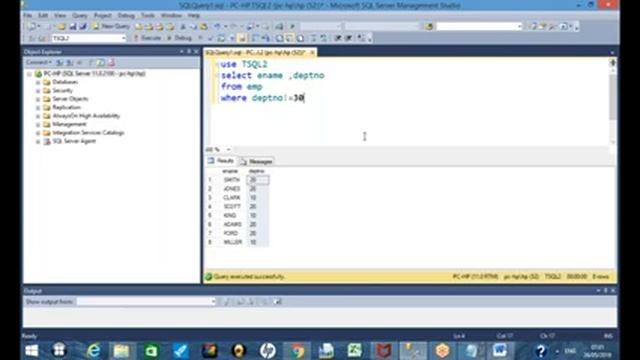The image size is (640, 360).
Task: Select Security folder in Object Explorer
Action: pyautogui.click(x=62, y=91)
